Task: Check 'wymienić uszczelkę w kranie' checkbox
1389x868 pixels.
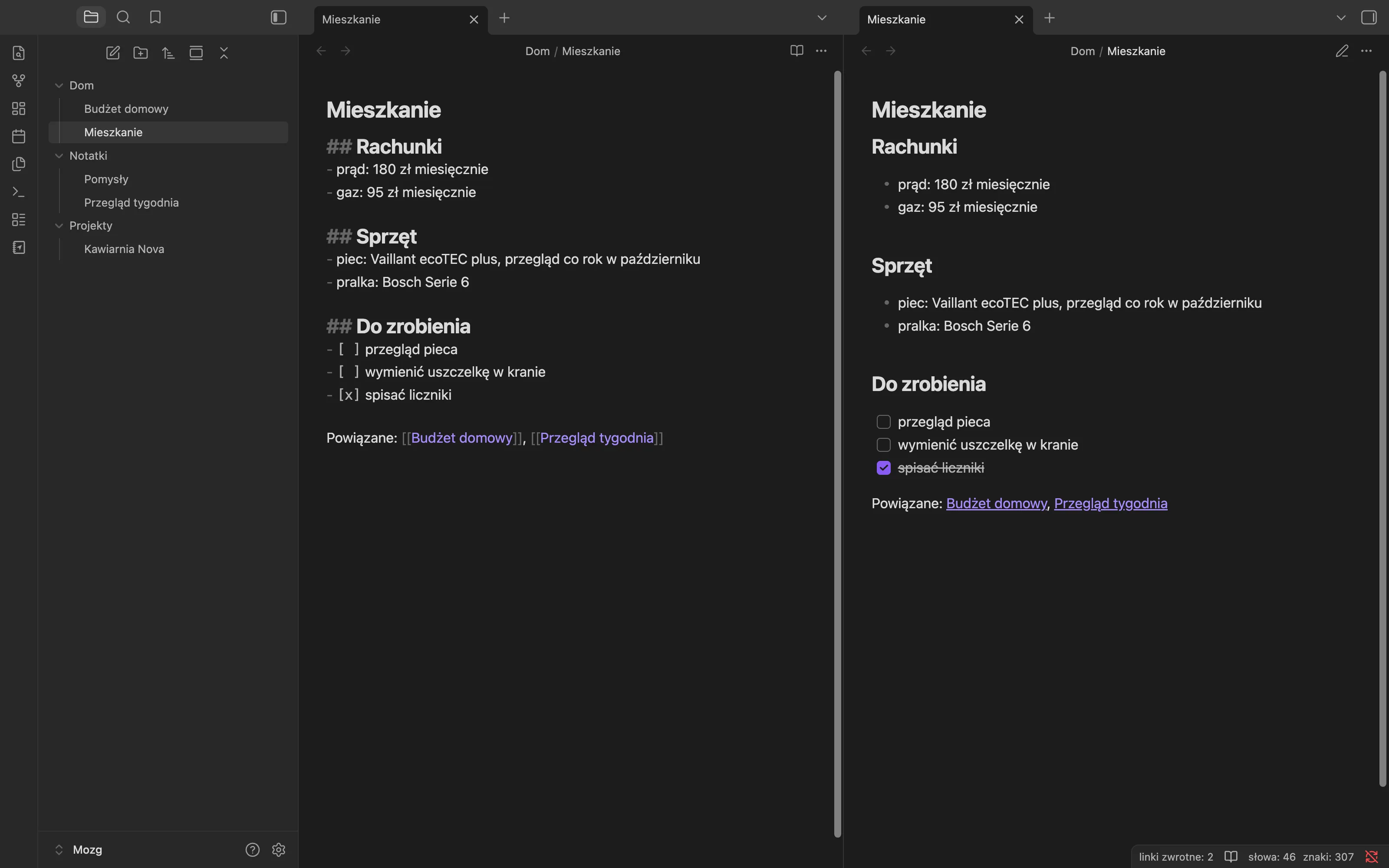Action: (884, 445)
